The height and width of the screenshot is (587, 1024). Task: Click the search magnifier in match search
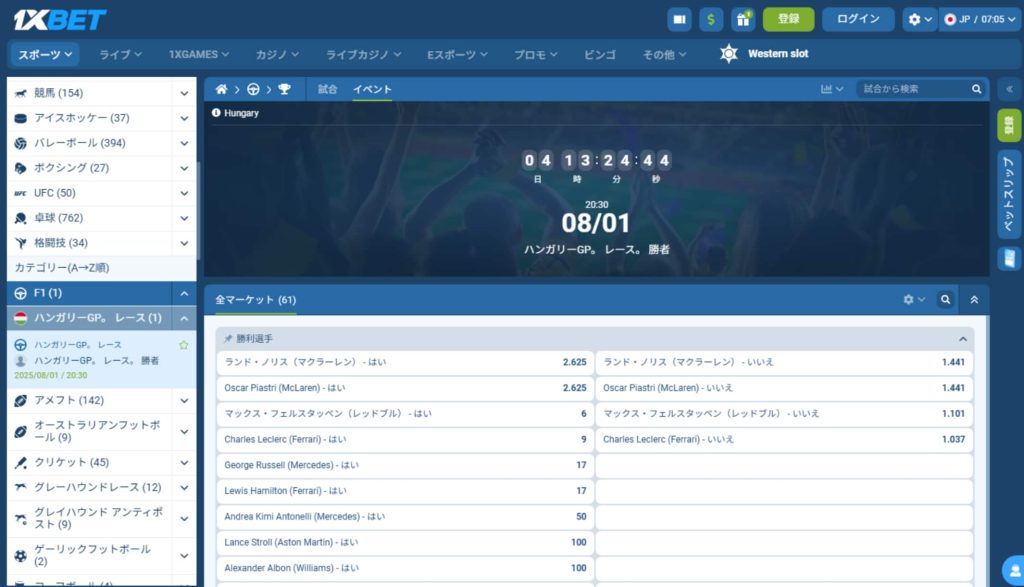pyautogui.click(x=976, y=89)
